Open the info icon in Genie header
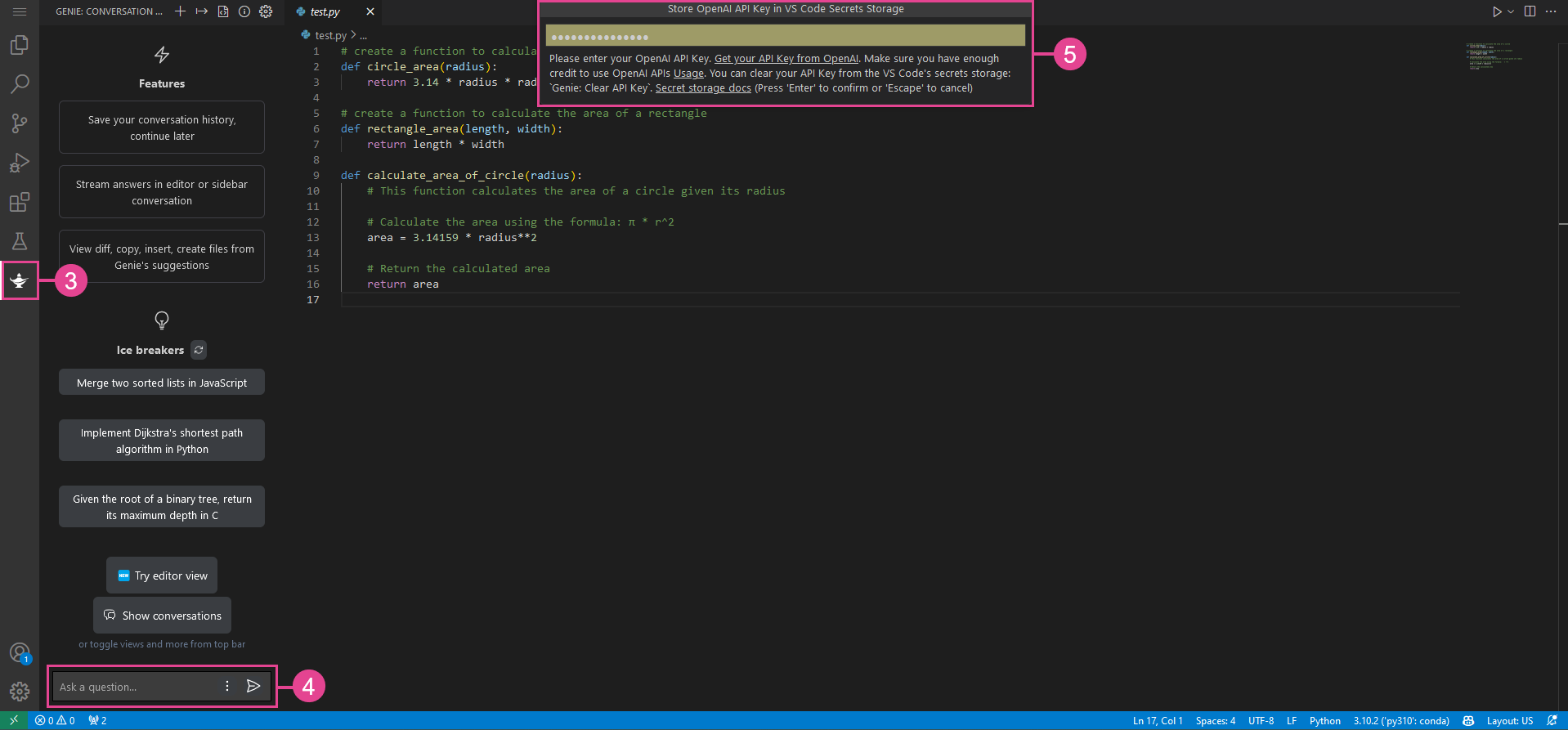The height and width of the screenshot is (730, 1568). pos(244,11)
